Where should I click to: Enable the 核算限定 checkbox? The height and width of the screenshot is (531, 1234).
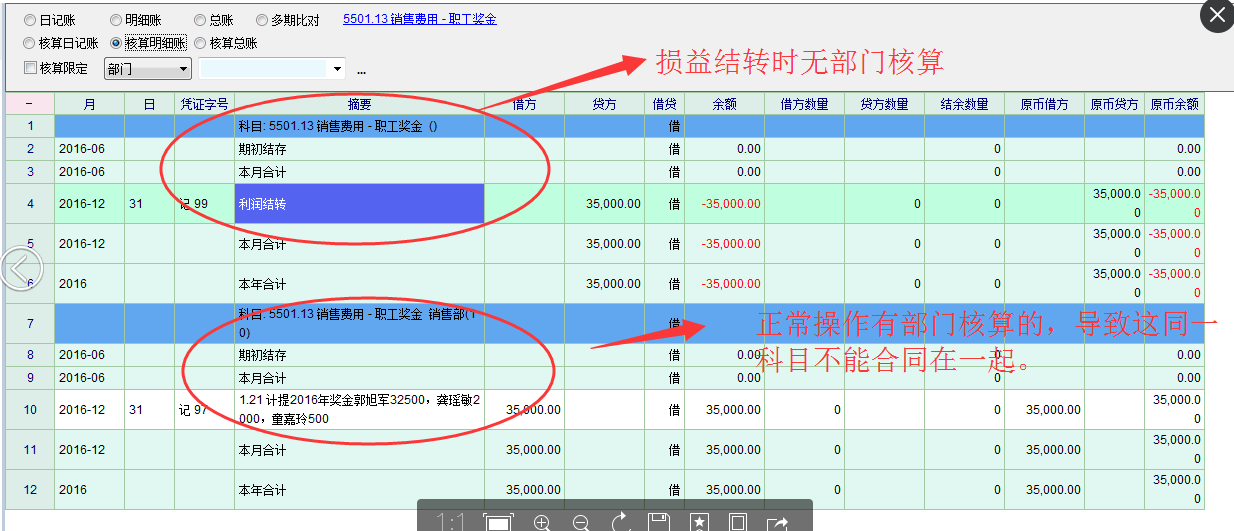pos(29,69)
